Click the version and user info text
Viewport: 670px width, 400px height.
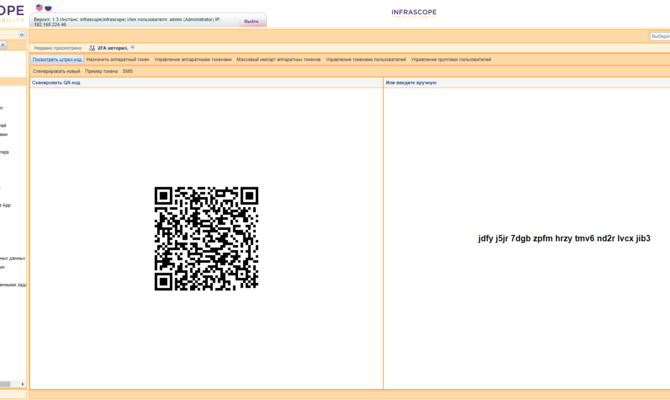(128, 22)
